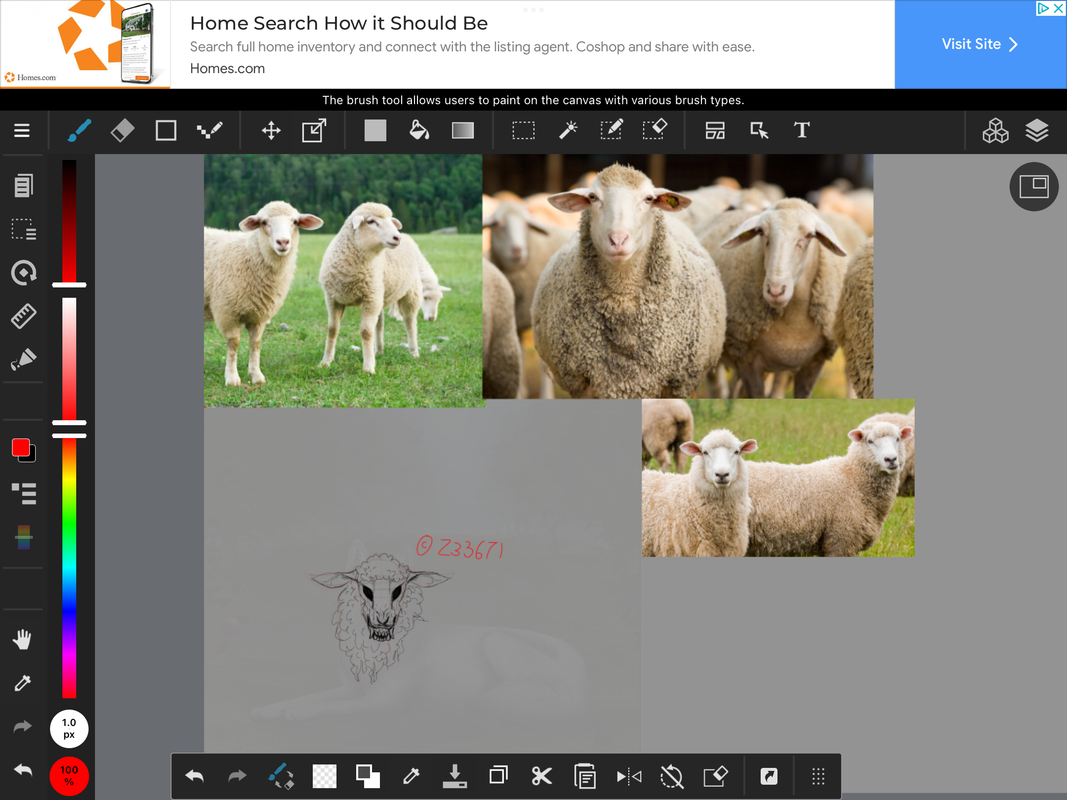Screen dimensions: 1067x800
Task: Click the flashlight guide sidebar icon
Action: [x=23, y=359]
